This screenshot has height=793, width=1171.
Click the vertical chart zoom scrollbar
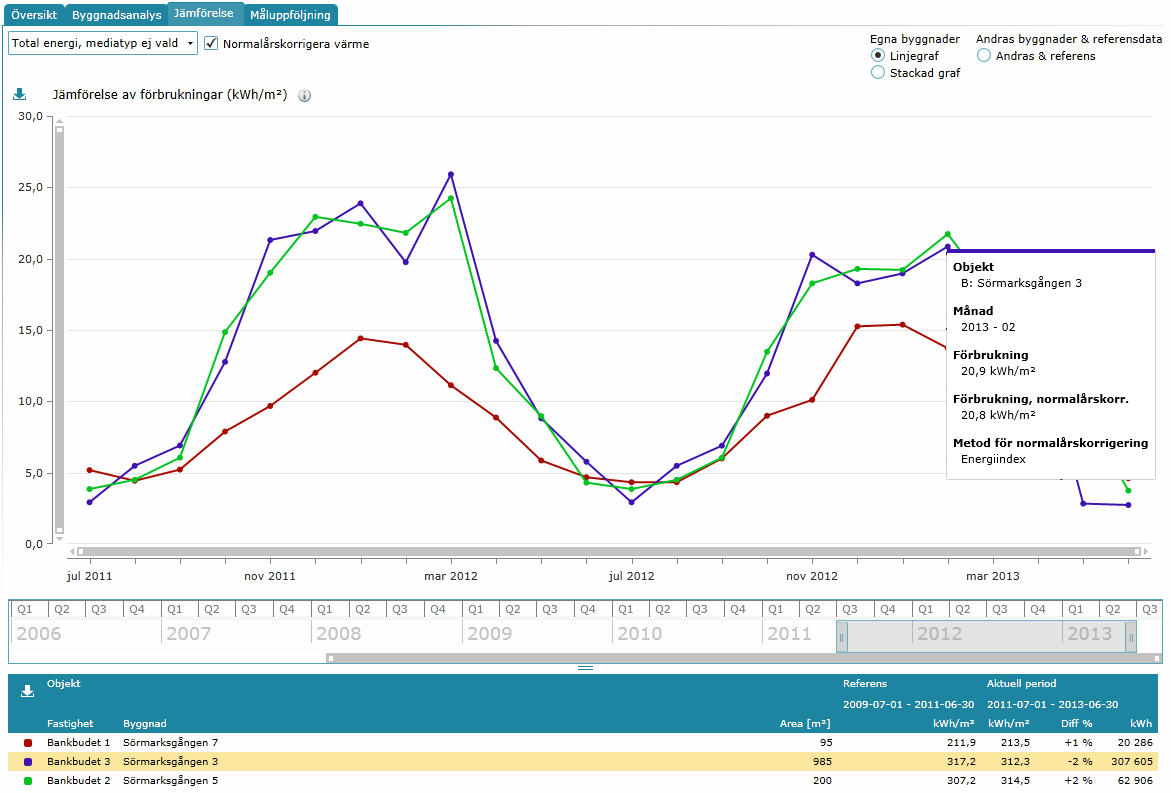click(x=59, y=330)
